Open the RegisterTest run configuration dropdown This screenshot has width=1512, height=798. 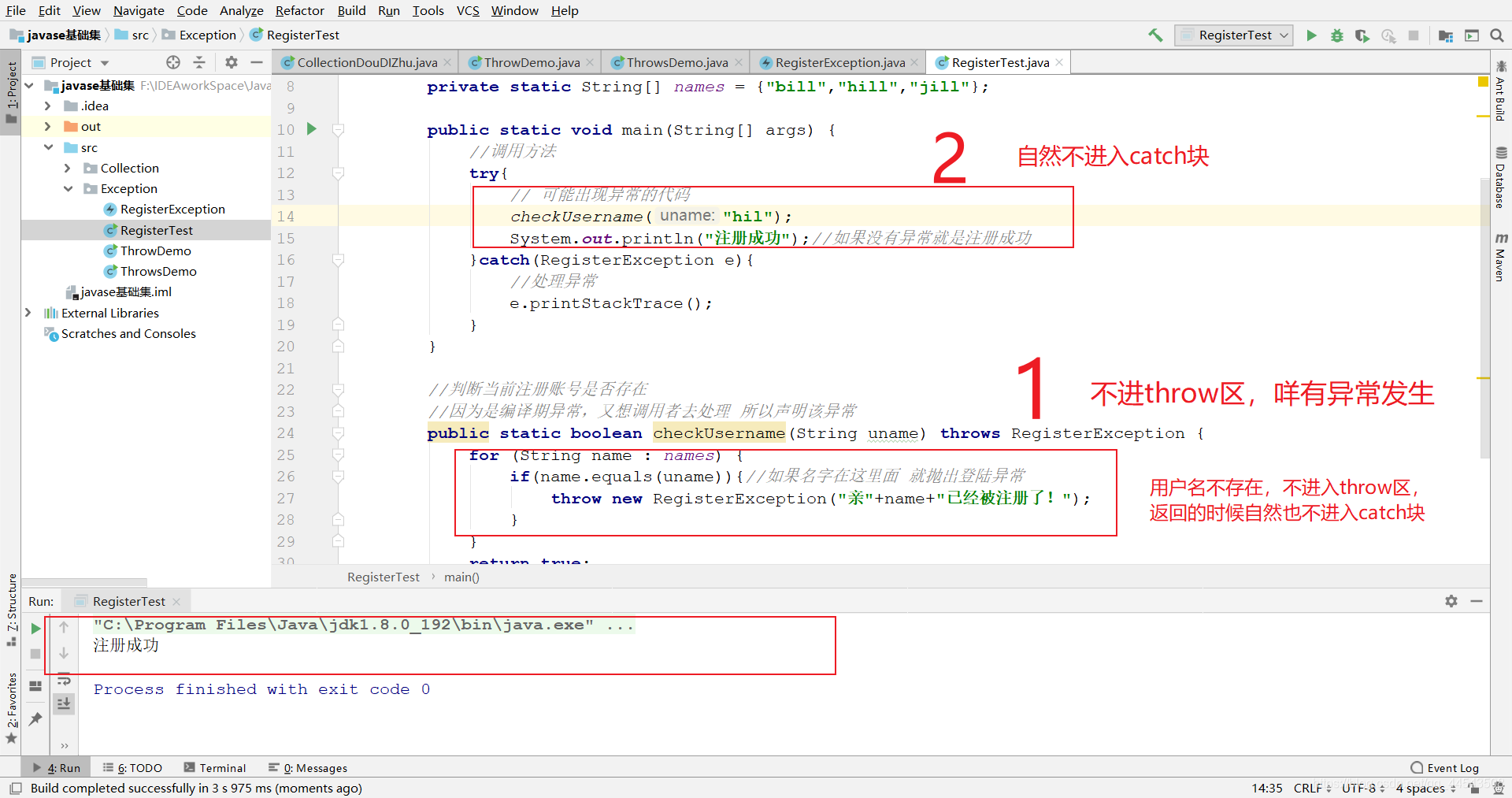(x=1234, y=35)
